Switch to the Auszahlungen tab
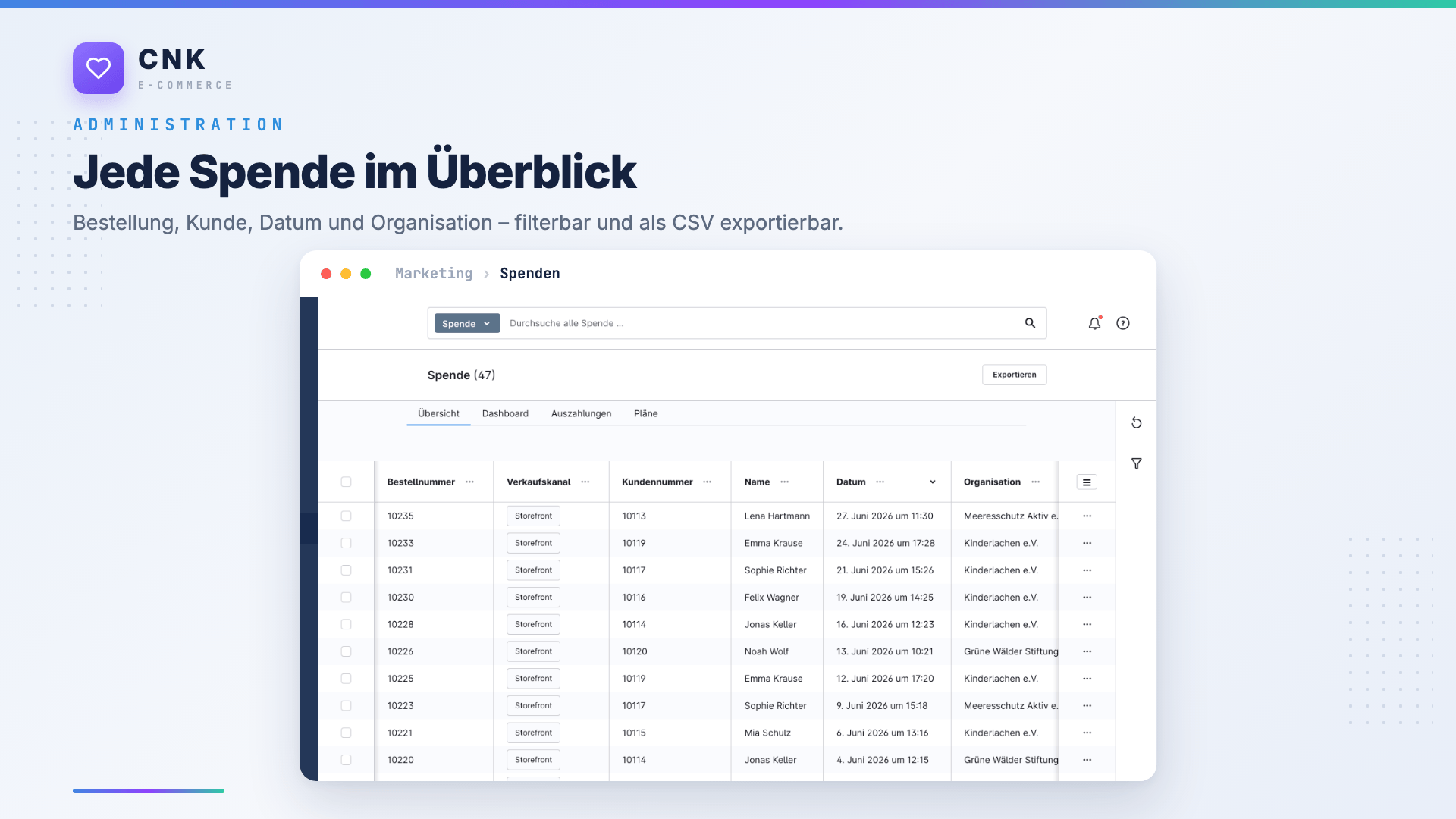The image size is (1456, 819). 581,413
